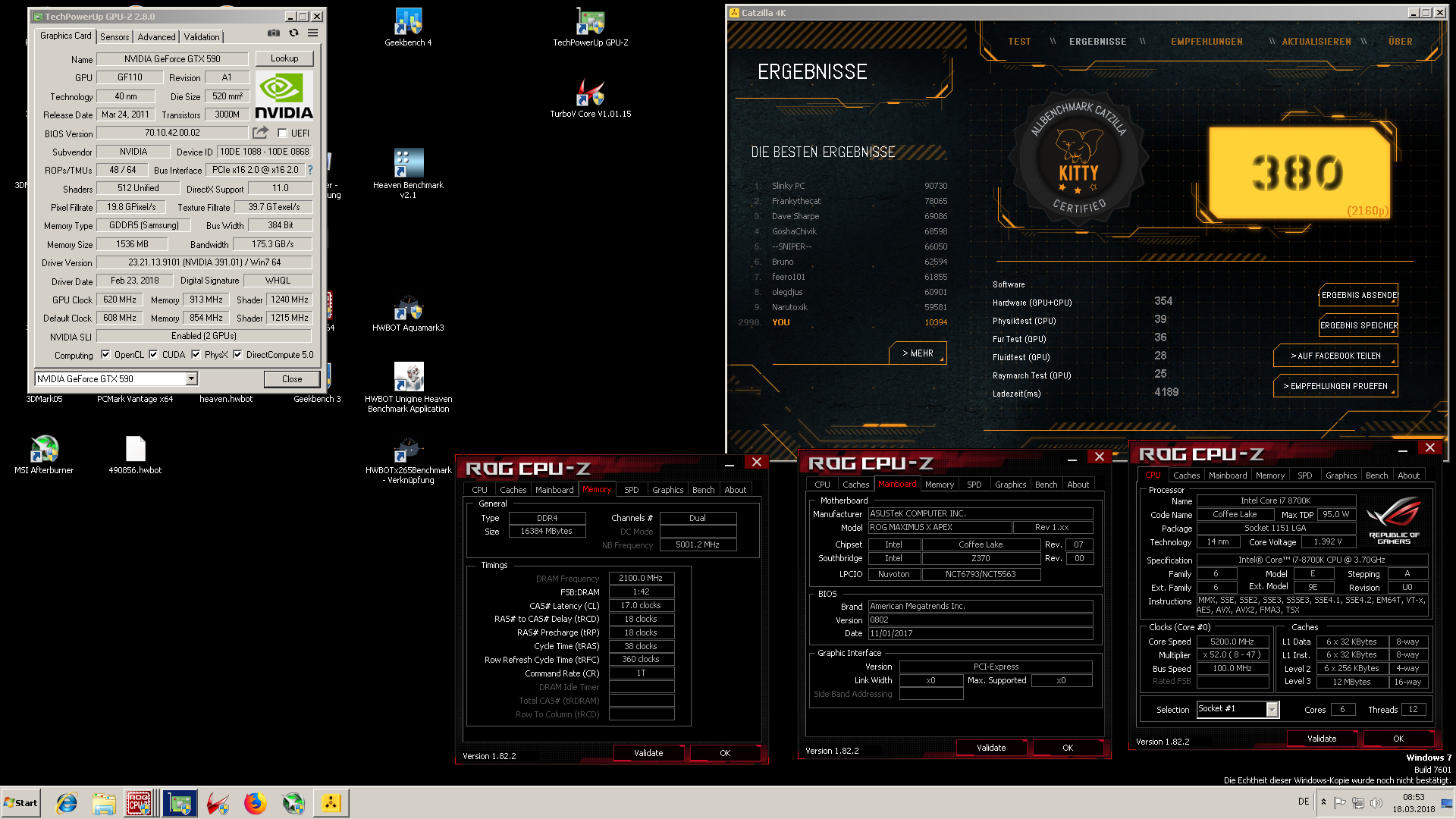Open Firefox from the taskbar

point(256,803)
